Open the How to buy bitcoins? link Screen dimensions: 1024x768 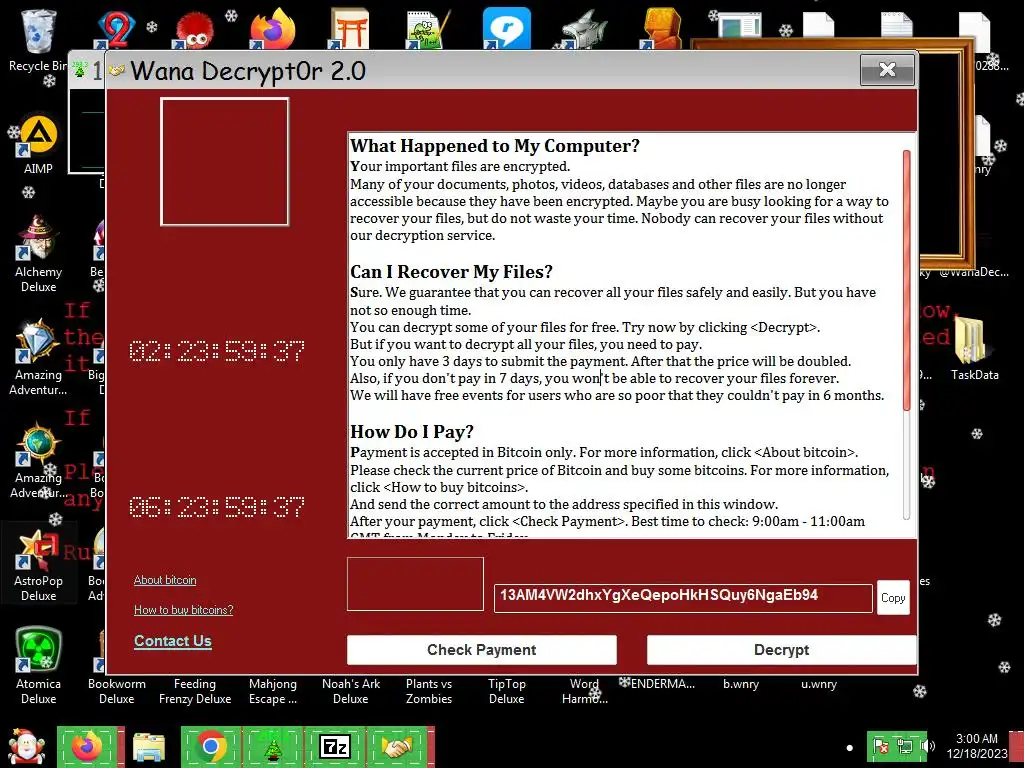click(184, 610)
